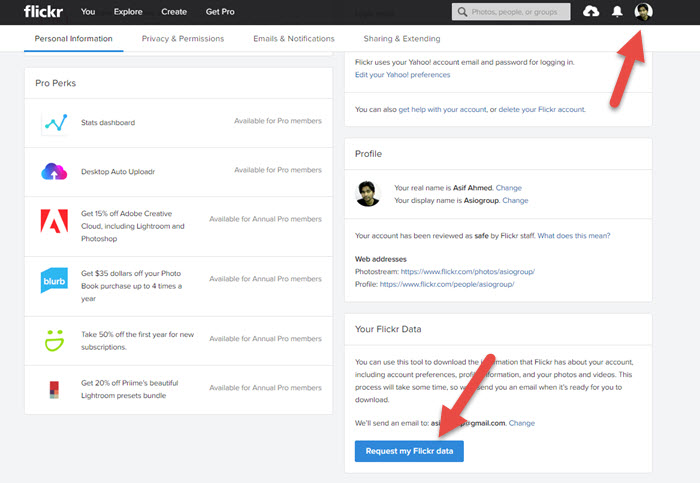
Task: Open the Explore menu
Action: [x=128, y=12]
